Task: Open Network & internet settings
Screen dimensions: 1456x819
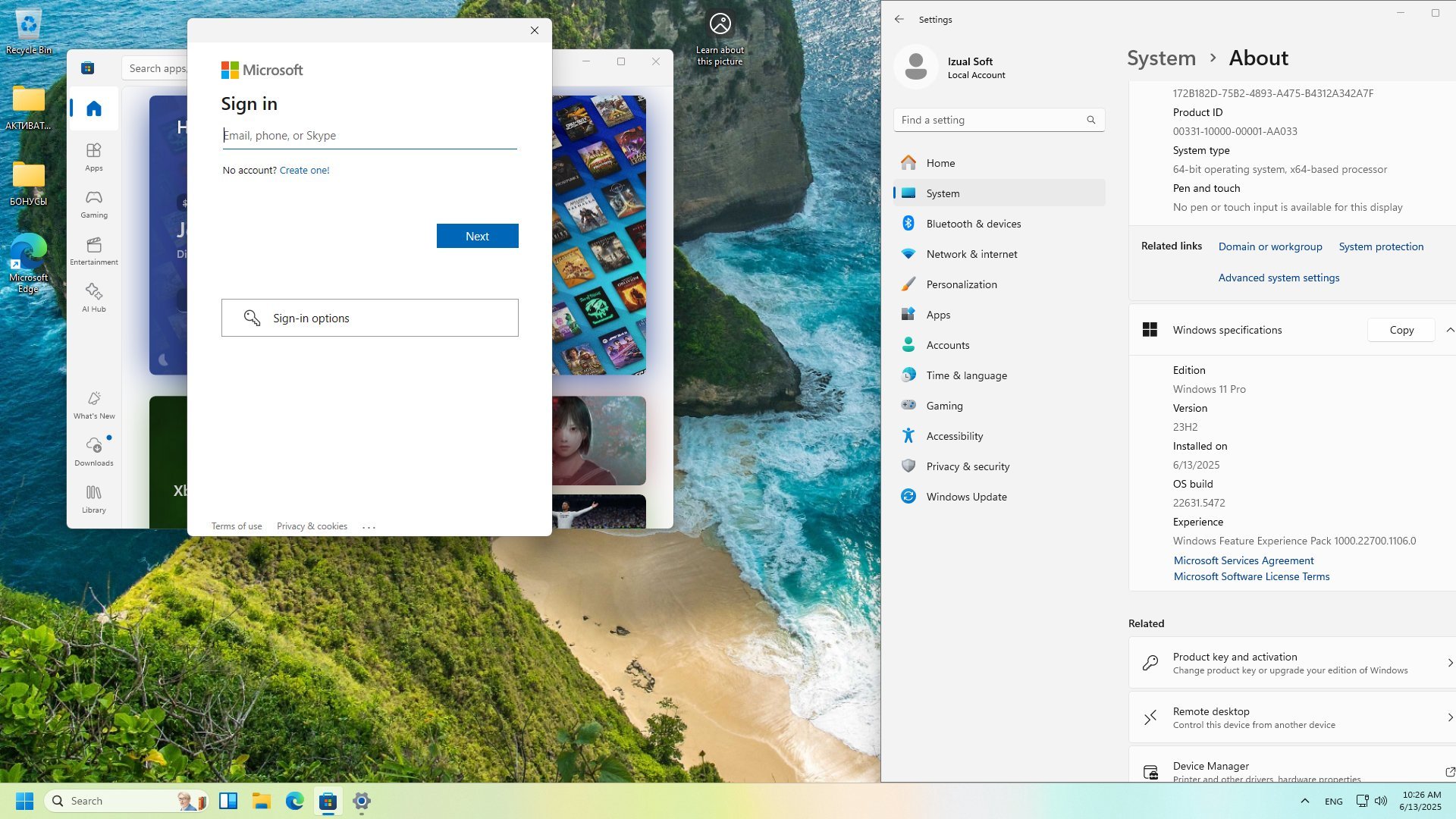Action: 999,254
